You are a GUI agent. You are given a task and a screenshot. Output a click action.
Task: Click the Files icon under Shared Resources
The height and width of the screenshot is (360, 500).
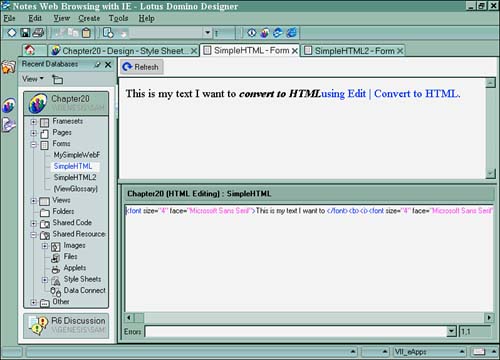tap(56, 258)
